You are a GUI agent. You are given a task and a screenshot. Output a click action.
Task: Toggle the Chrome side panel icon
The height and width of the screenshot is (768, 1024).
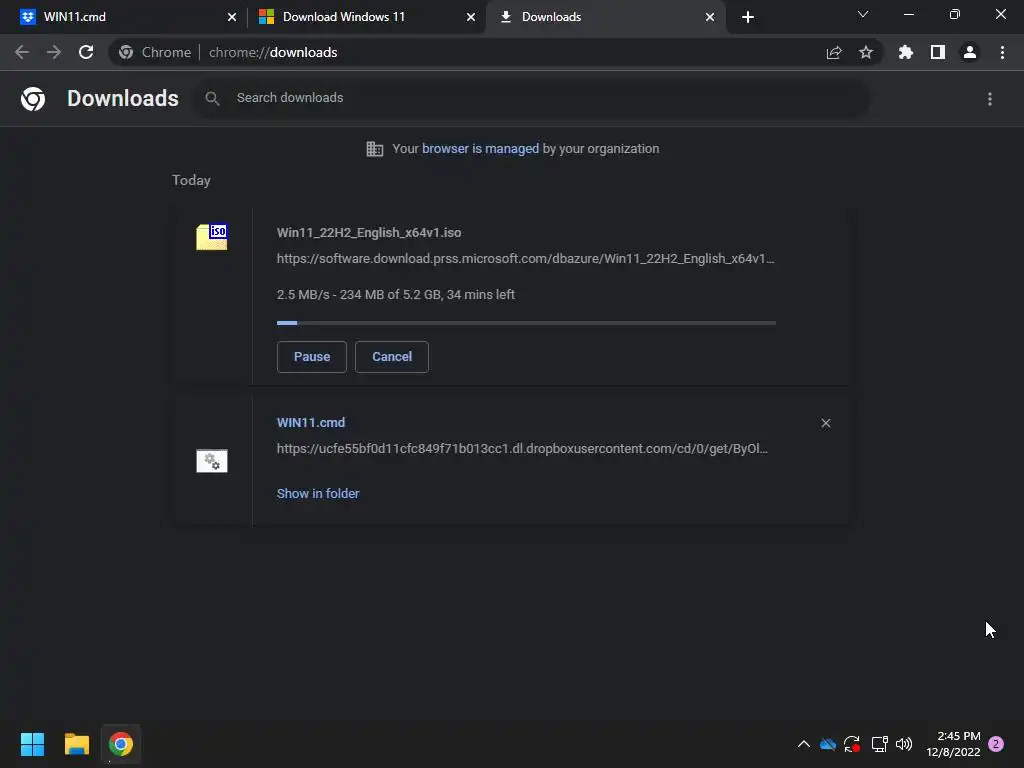point(938,52)
